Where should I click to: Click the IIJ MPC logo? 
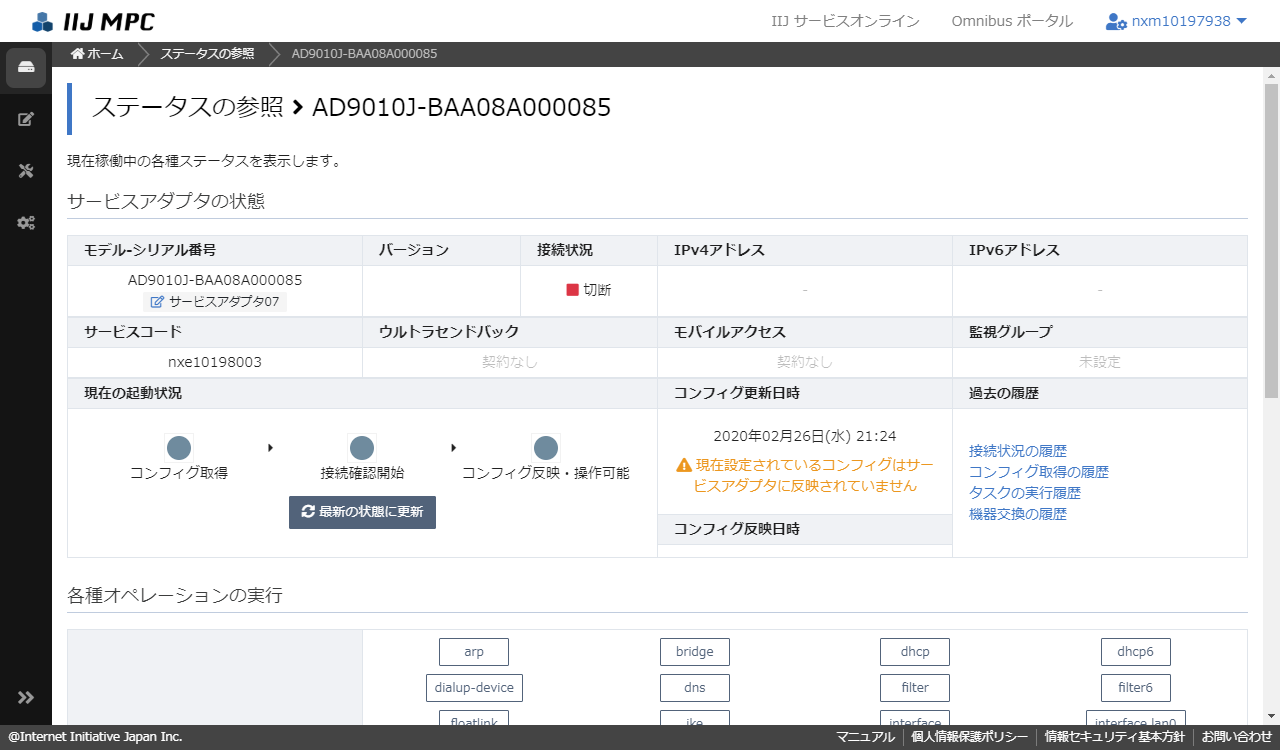(x=93, y=21)
